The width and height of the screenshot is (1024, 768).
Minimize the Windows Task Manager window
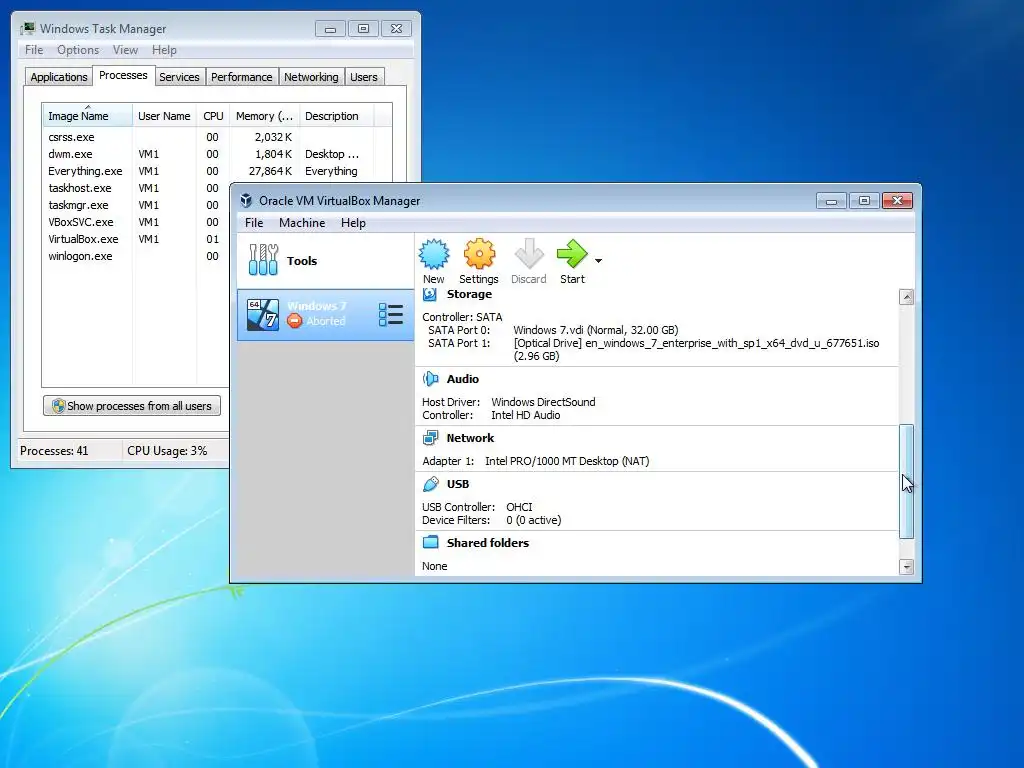click(x=330, y=29)
